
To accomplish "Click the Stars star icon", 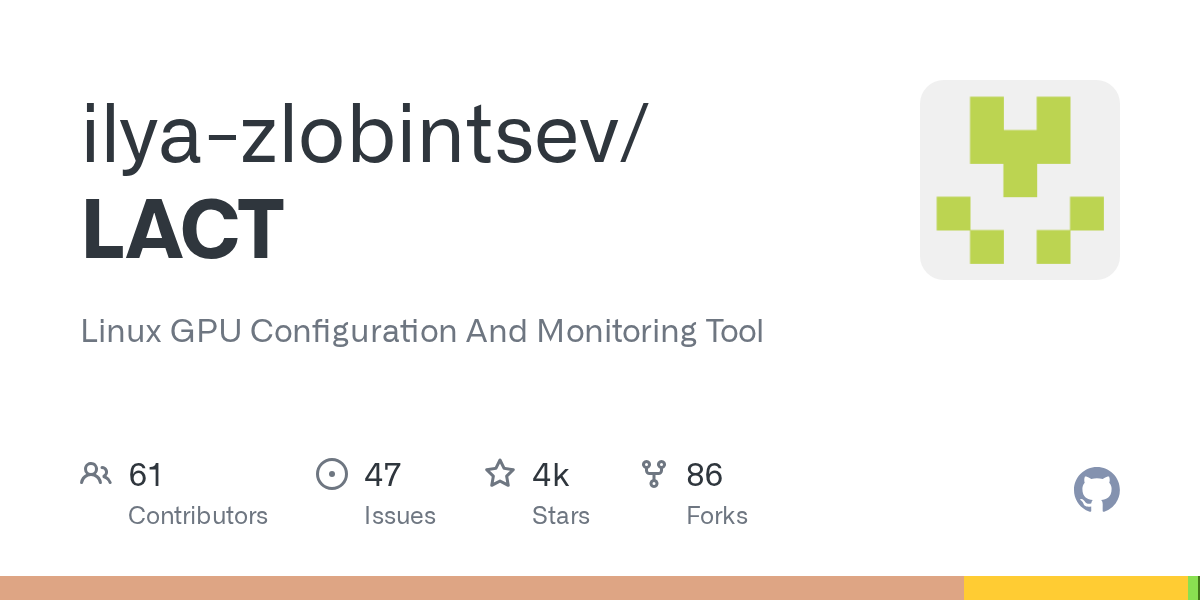I will 500,474.
